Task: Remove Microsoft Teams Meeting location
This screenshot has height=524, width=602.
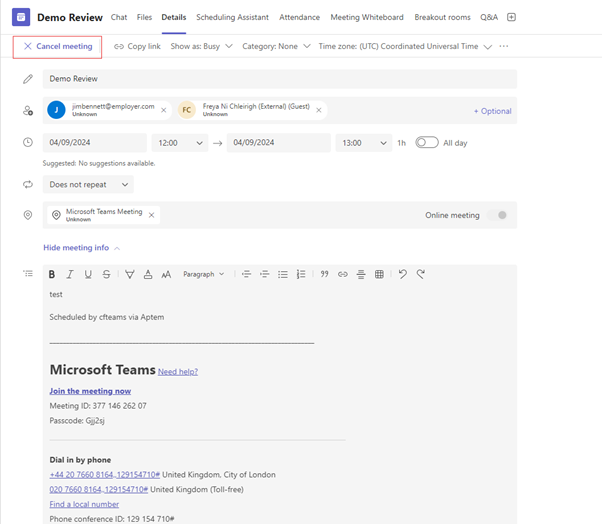Action: (152, 215)
